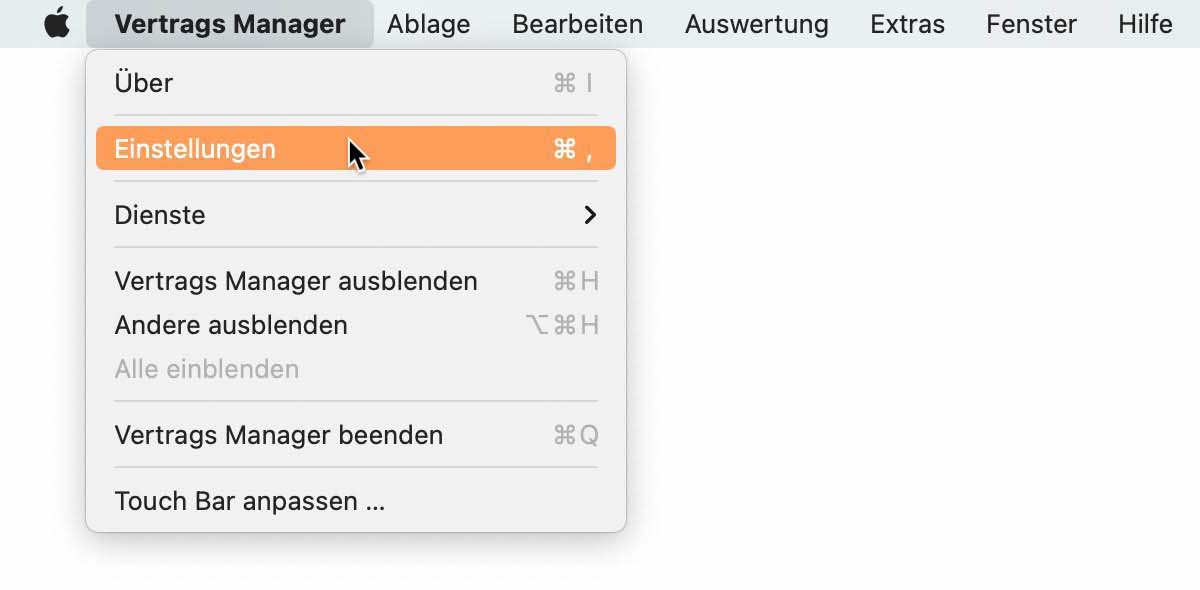Open the Auswertung menu

pyautogui.click(x=756, y=24)
